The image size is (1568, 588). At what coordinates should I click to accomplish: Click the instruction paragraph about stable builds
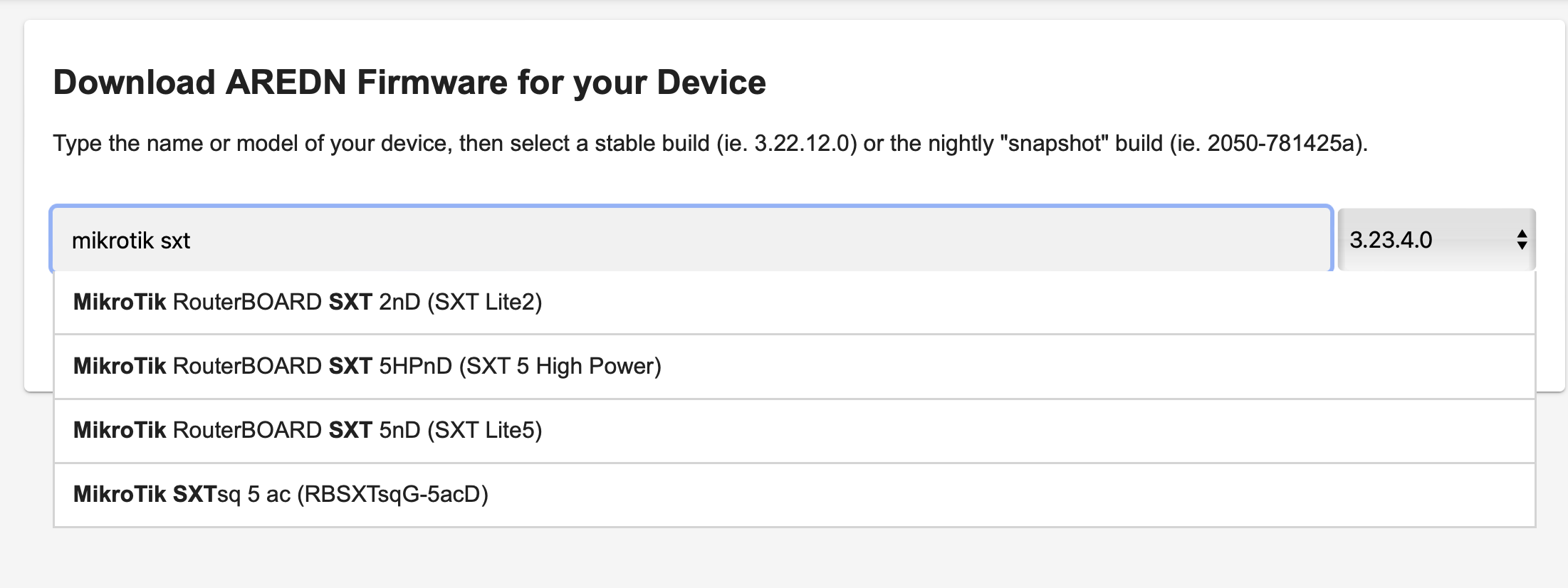tap(710, 144)
